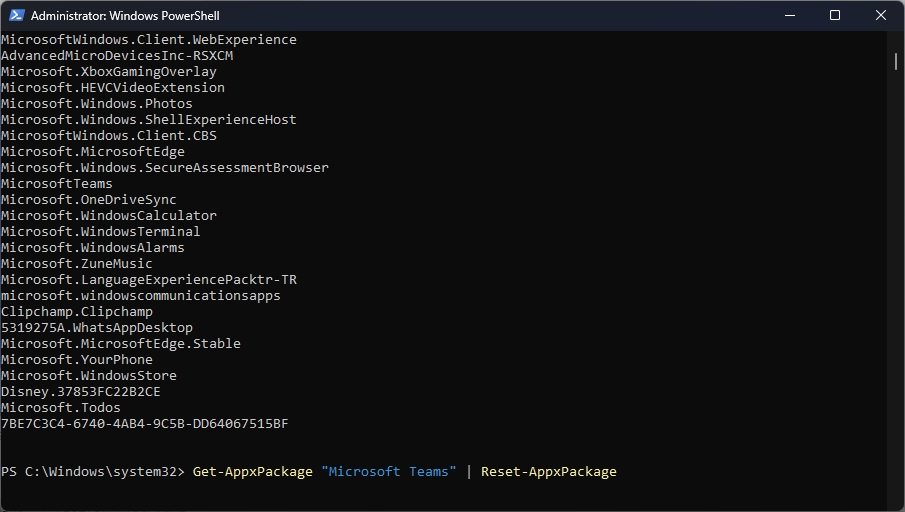Screen dimensions: 905x512
Task: Click the 'Clipchamp.Clipchamp' line
Action: click(77, 312)
